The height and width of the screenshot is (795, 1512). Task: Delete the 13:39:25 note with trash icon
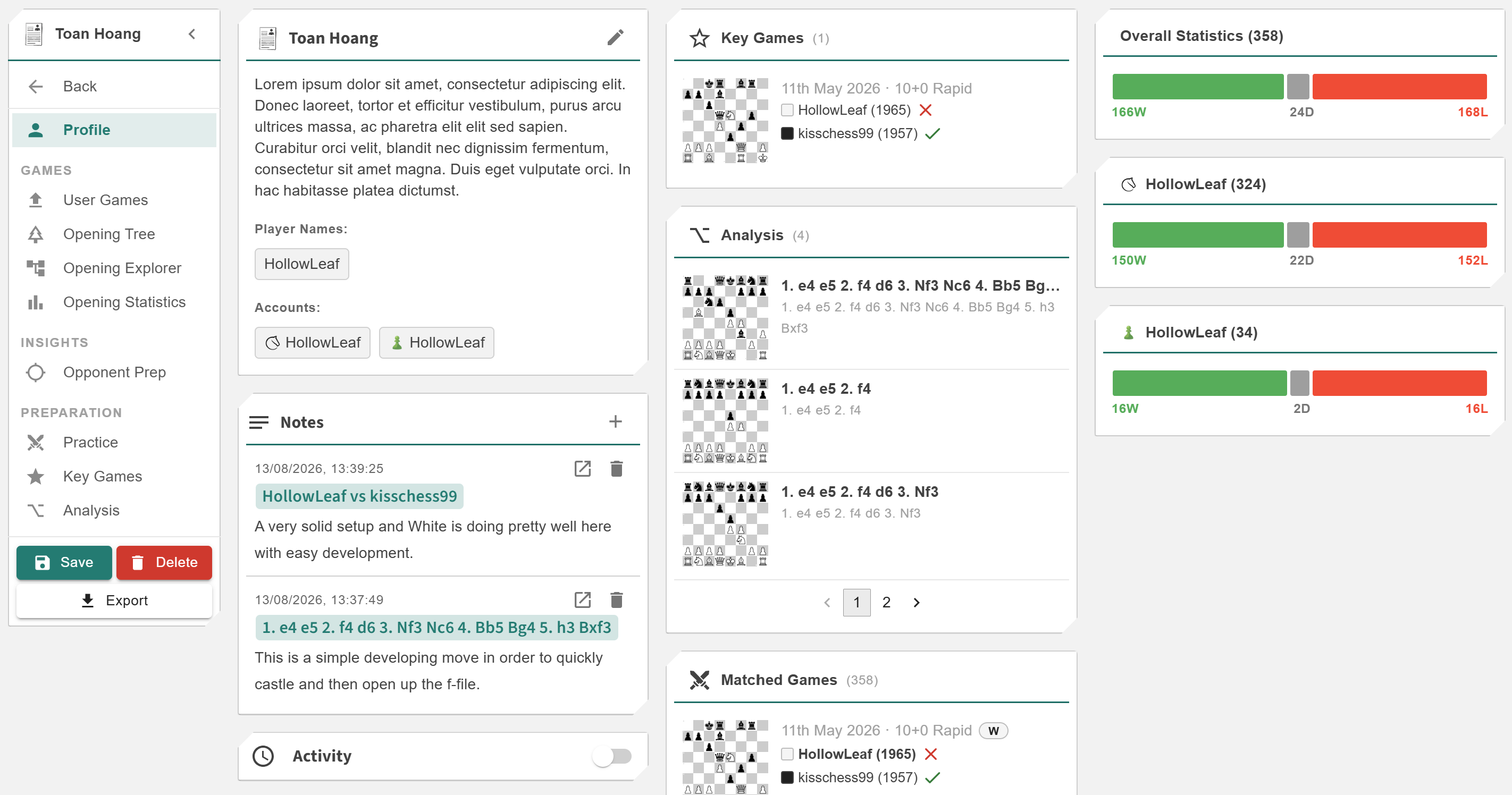point(616,468)
